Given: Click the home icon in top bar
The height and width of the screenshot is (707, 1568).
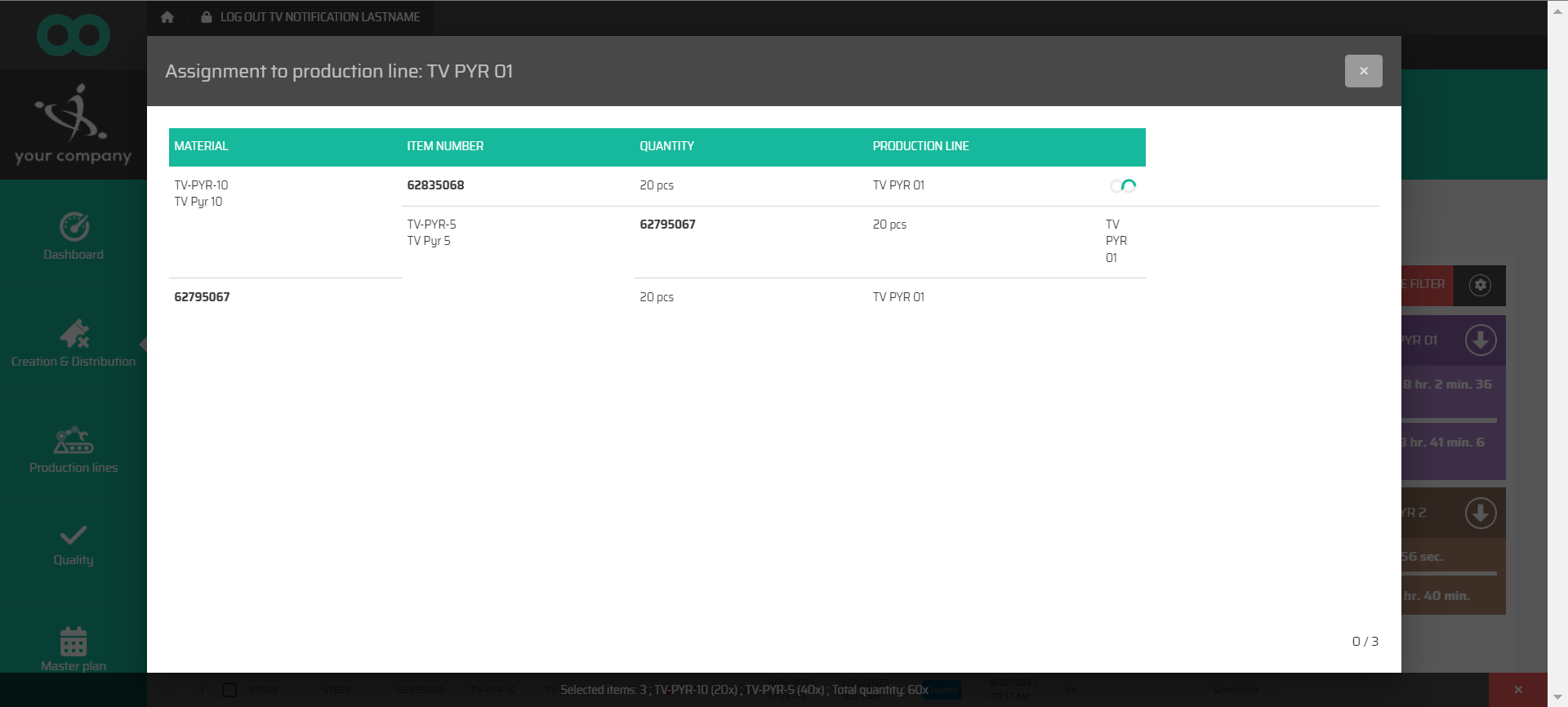Looking at the screenshot, I should coord(167,17).
